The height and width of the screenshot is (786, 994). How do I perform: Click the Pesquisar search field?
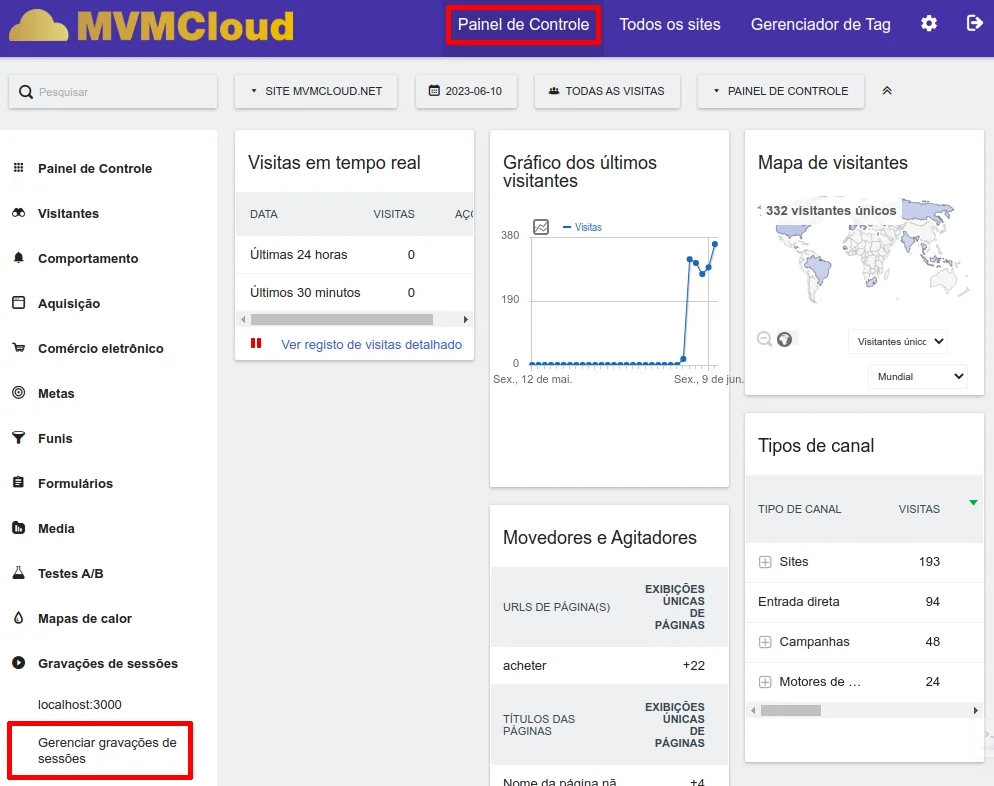pyautogui.click(x=113, y=92)
